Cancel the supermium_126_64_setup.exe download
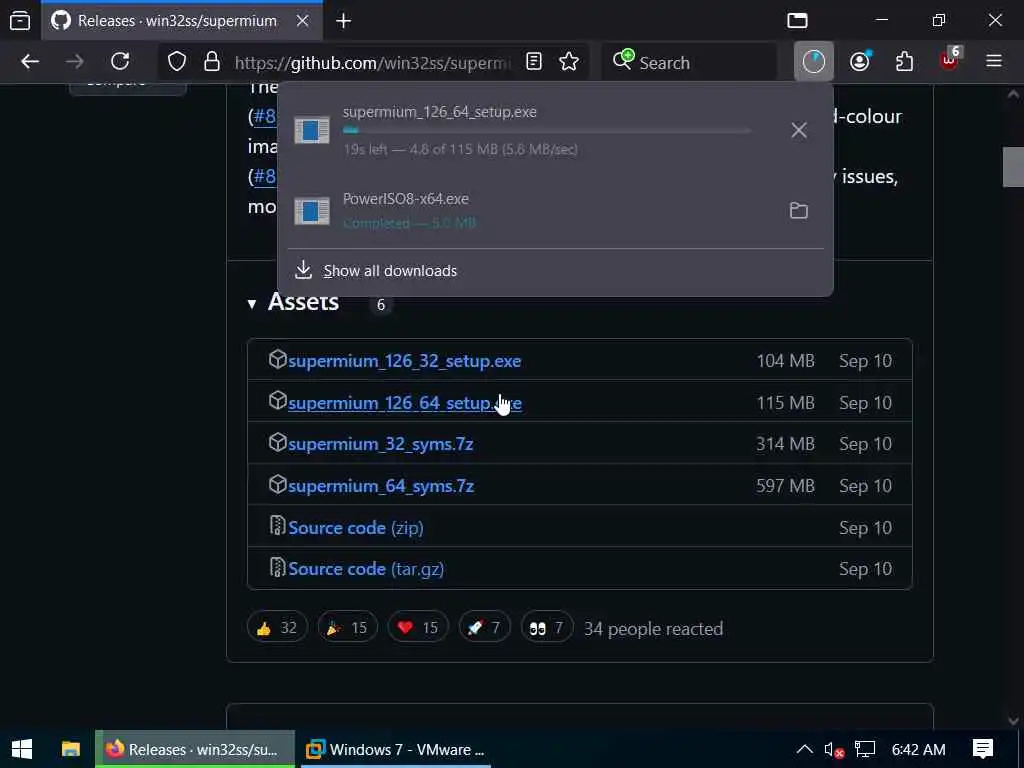Image resolution: width=1024 pixels, height=768 pixels. pos(799,130)
